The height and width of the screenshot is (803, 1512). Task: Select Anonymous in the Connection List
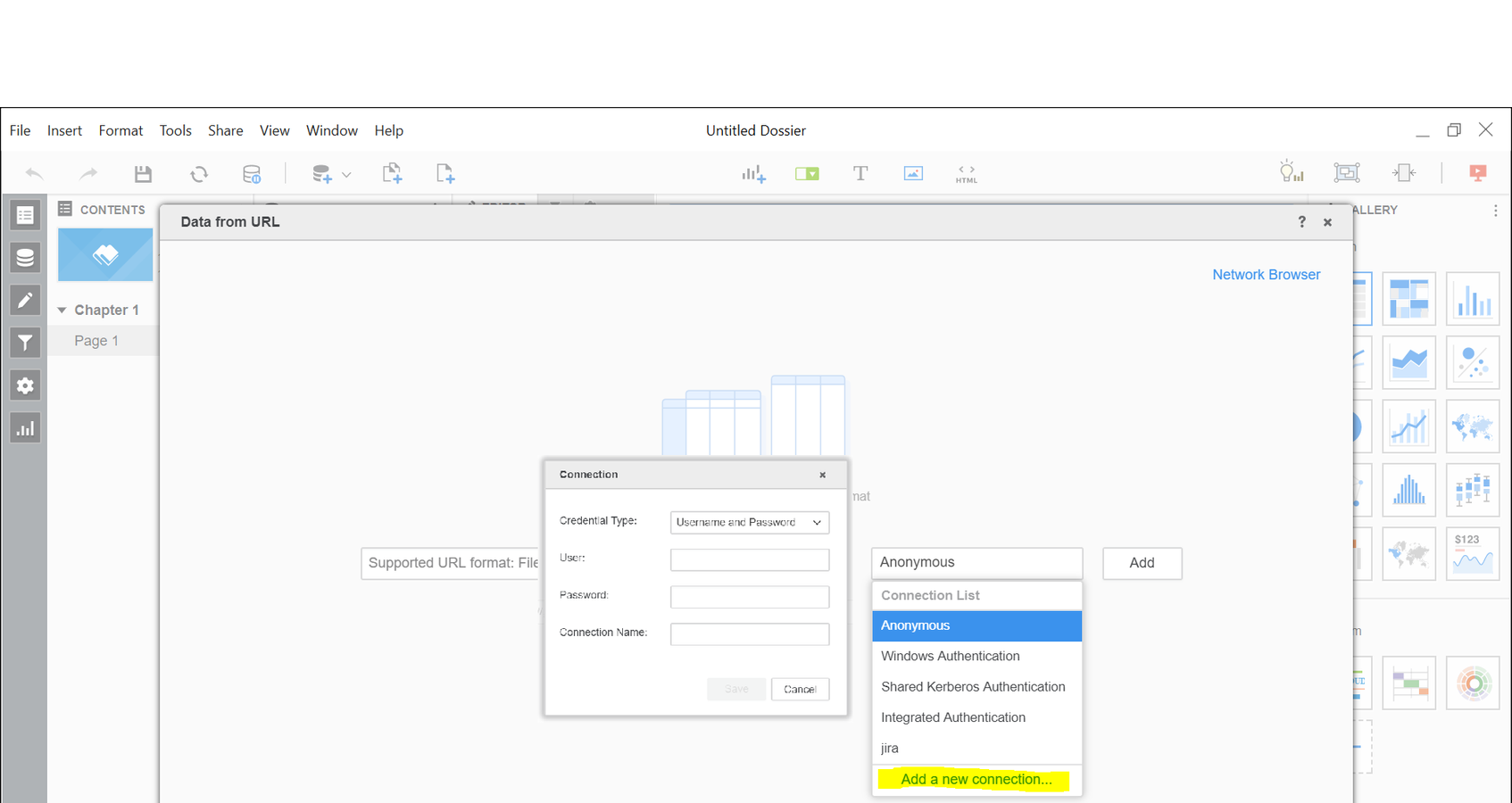click(x=977, y=626)
